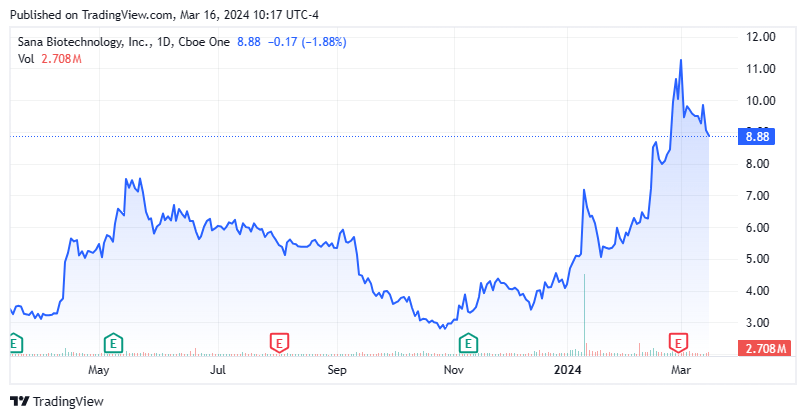806x419 pixels.
Task: Click the 2024 label on time axis
Action: click(x=567, y=370)
